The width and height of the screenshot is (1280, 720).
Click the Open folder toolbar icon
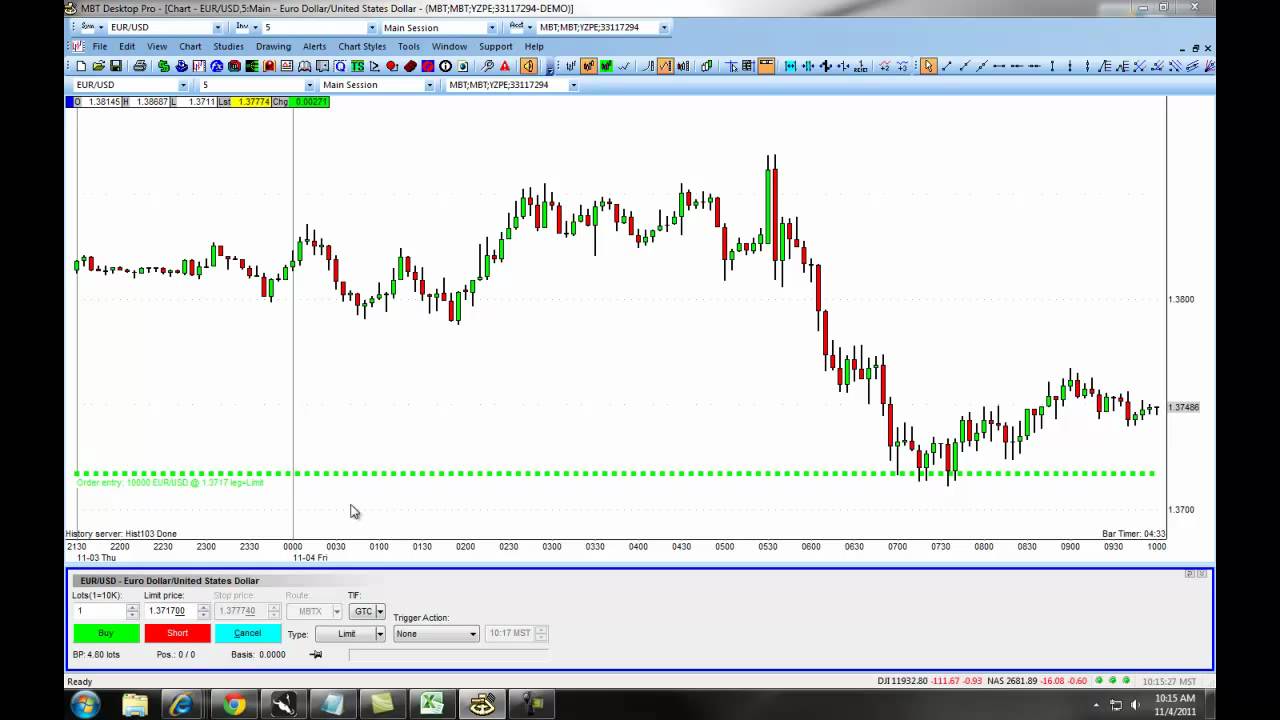99,66
